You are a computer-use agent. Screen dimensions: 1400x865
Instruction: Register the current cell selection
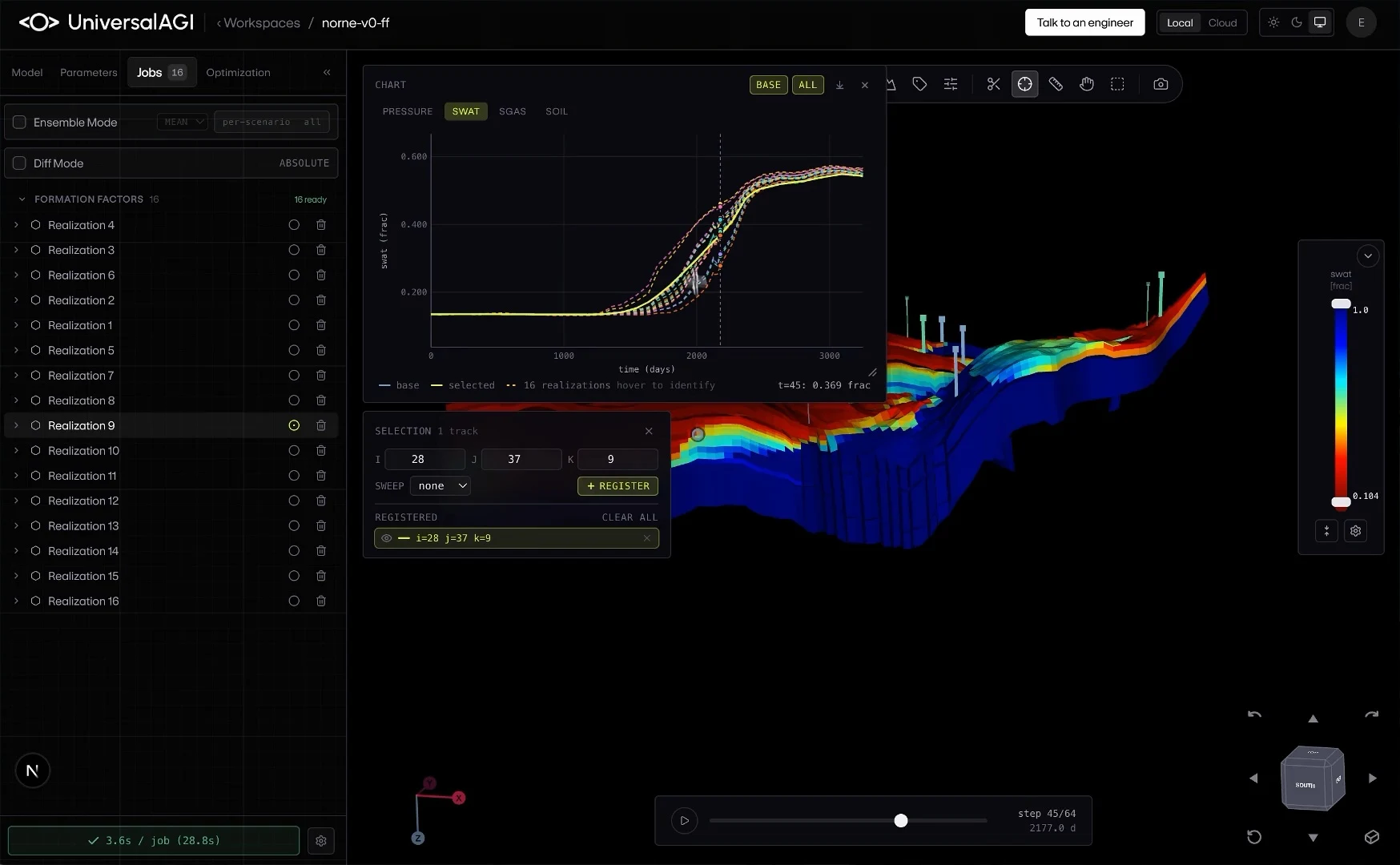(618, 486)
